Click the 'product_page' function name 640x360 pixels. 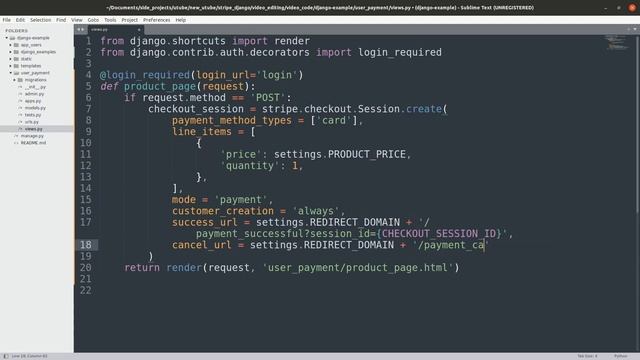point(160,86)
